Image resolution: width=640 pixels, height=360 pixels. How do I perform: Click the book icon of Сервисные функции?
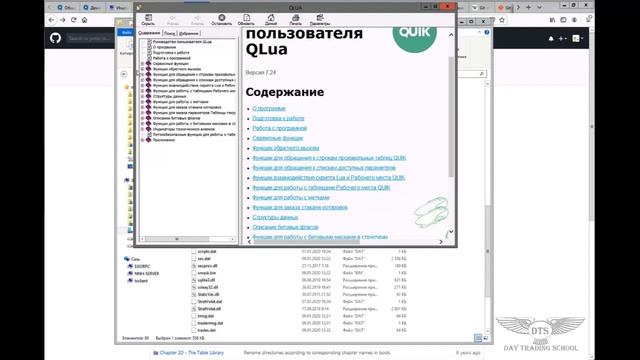point(149,64)
